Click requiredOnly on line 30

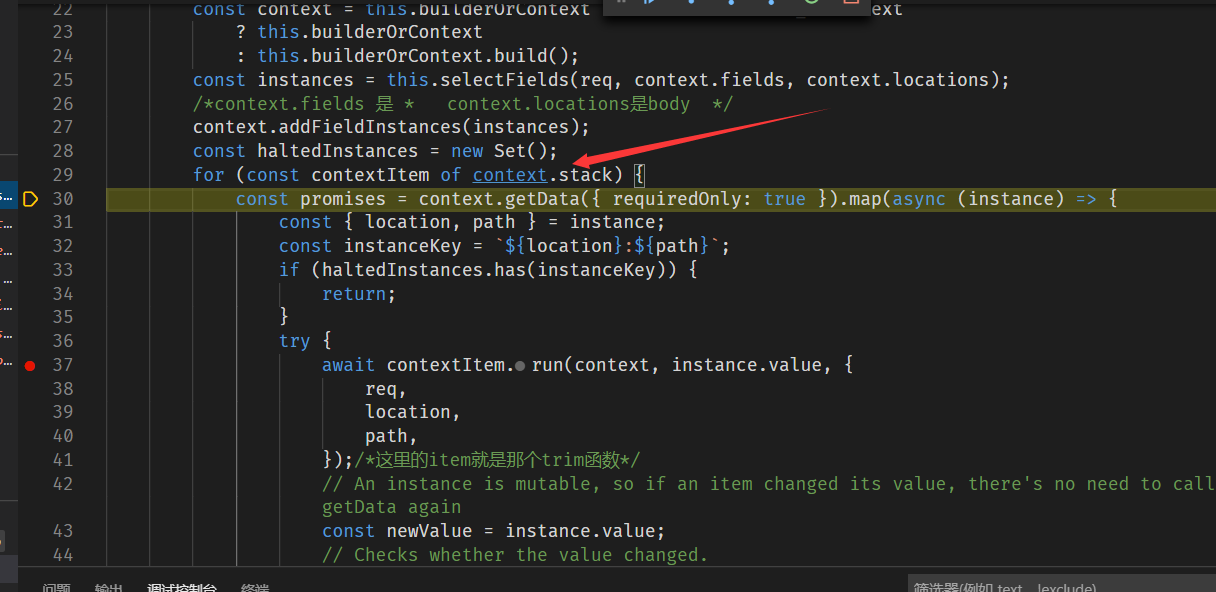tap(677, 199)
